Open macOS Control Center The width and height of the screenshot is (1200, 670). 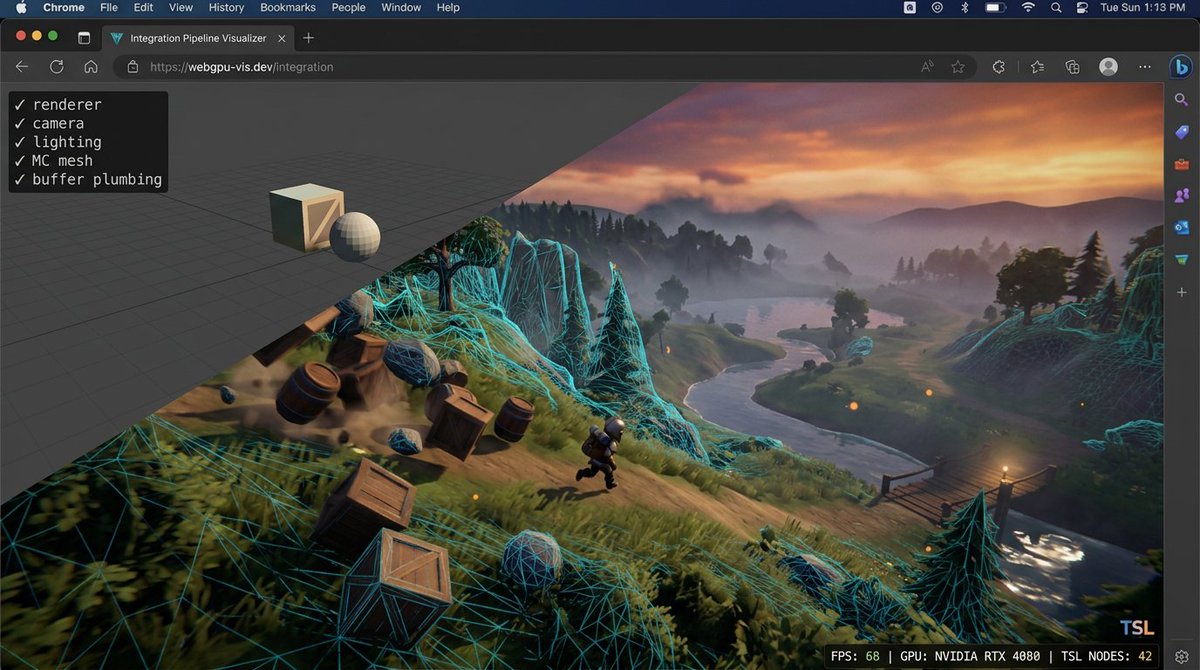click(x=1082, y=7)
